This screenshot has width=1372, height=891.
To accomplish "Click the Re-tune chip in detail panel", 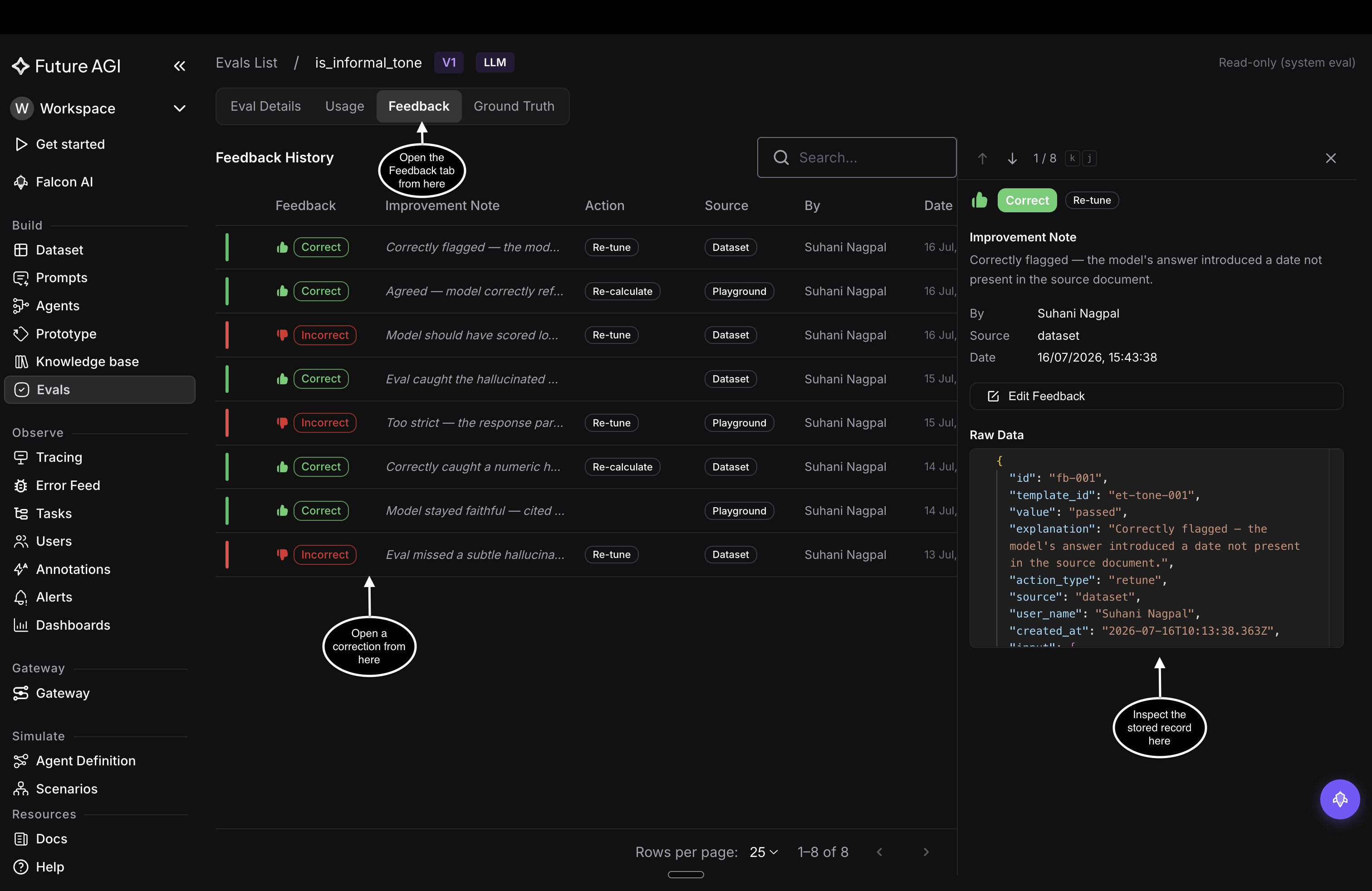I will pos(1092,201).
